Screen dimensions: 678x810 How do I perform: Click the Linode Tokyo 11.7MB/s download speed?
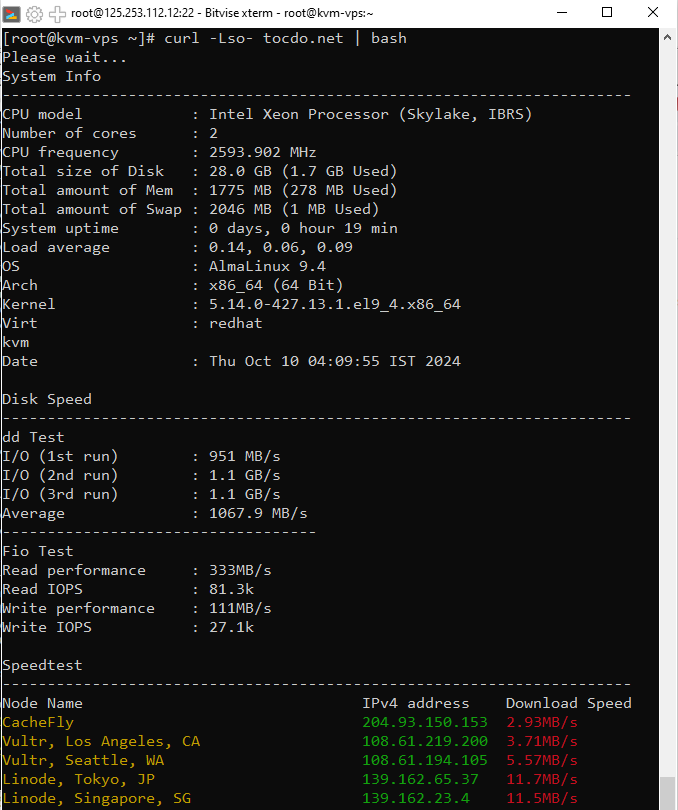click(x=542, y=780)
